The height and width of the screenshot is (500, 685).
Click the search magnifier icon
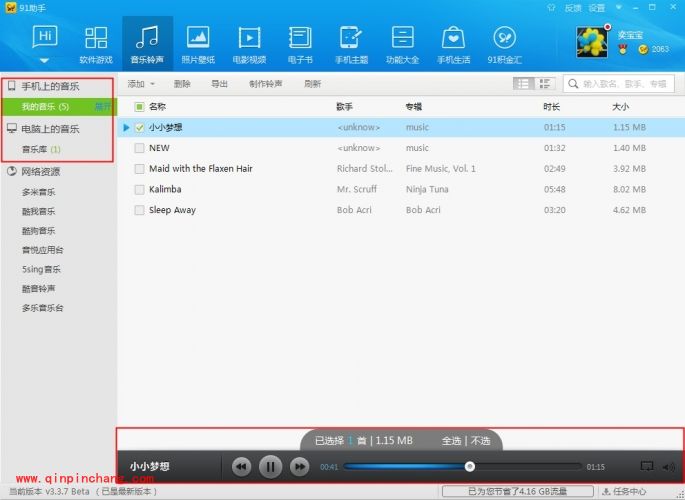[x=573, y=84]
